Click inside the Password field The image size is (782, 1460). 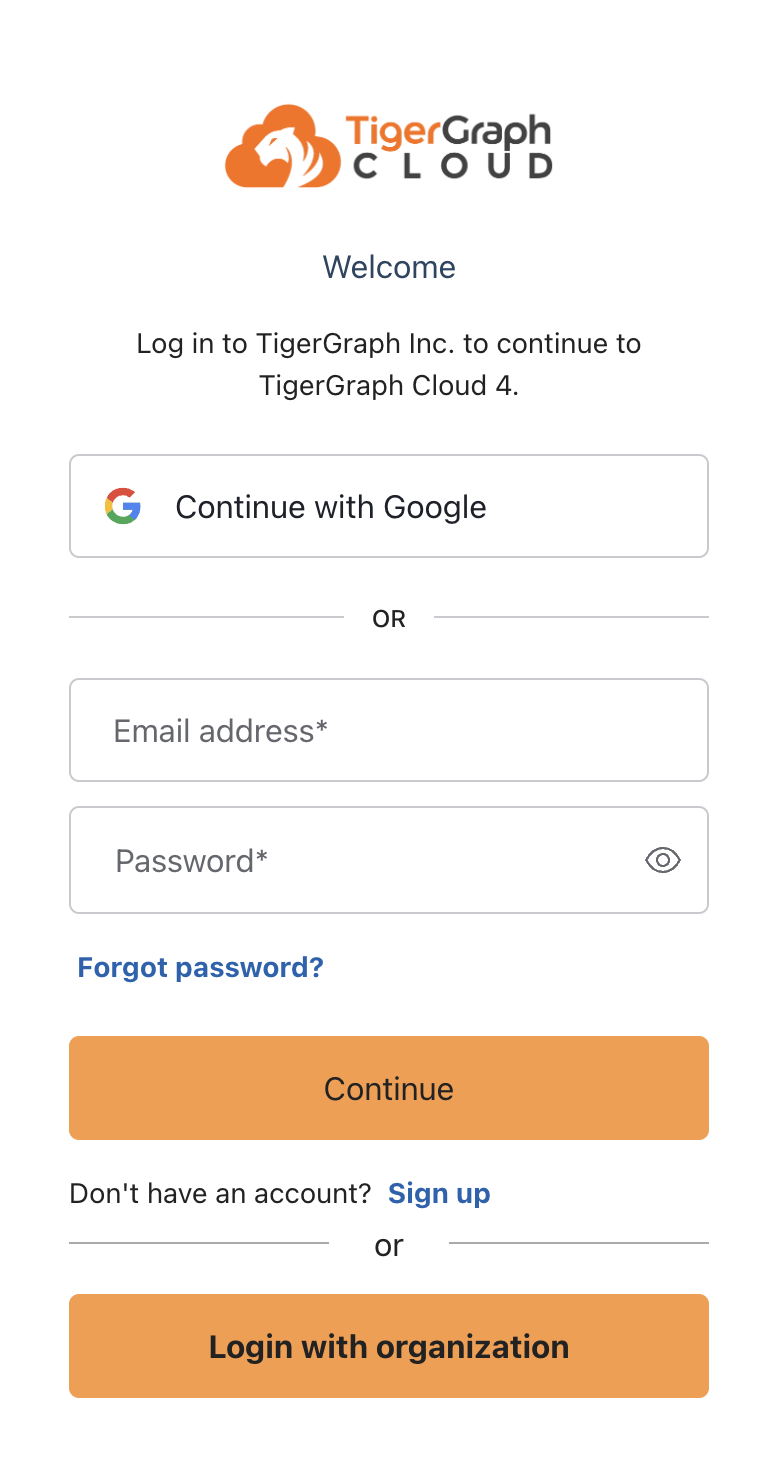point(350,860)
